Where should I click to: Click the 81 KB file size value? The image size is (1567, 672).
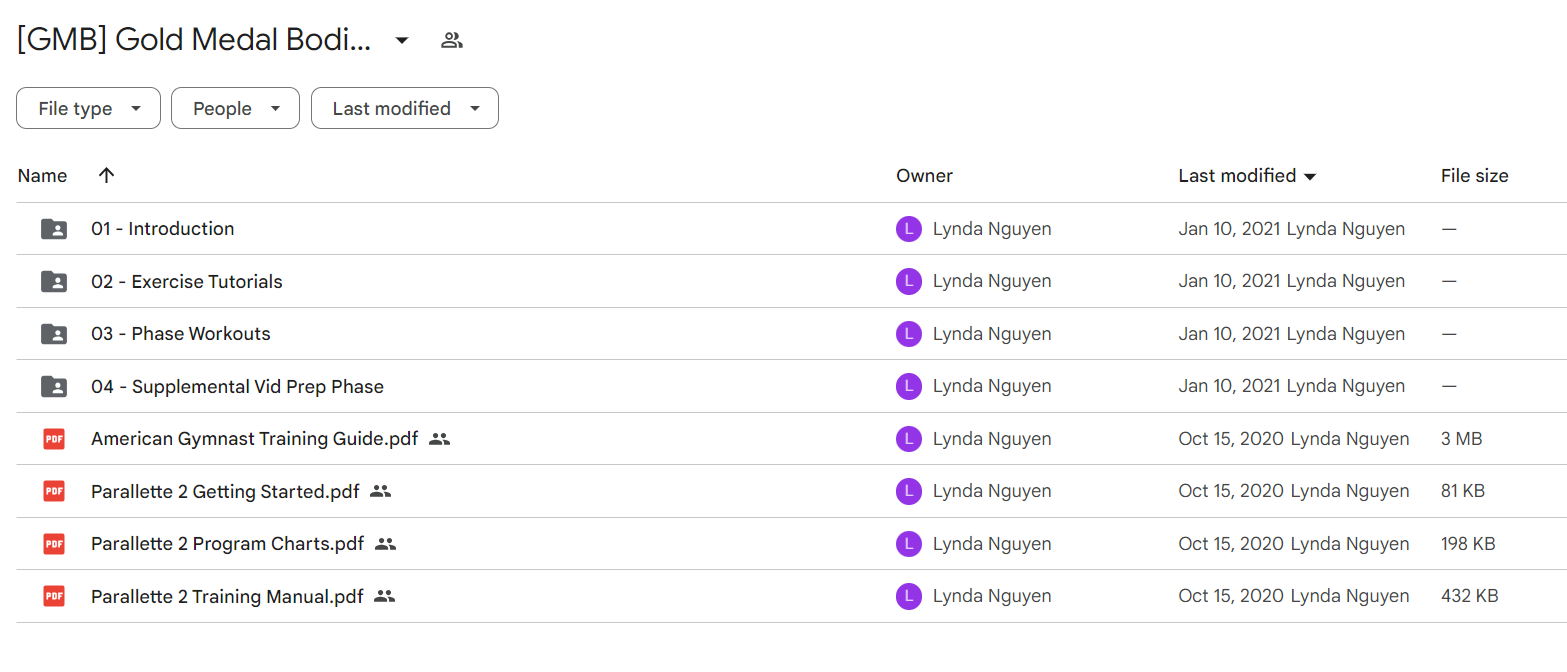1463,491
